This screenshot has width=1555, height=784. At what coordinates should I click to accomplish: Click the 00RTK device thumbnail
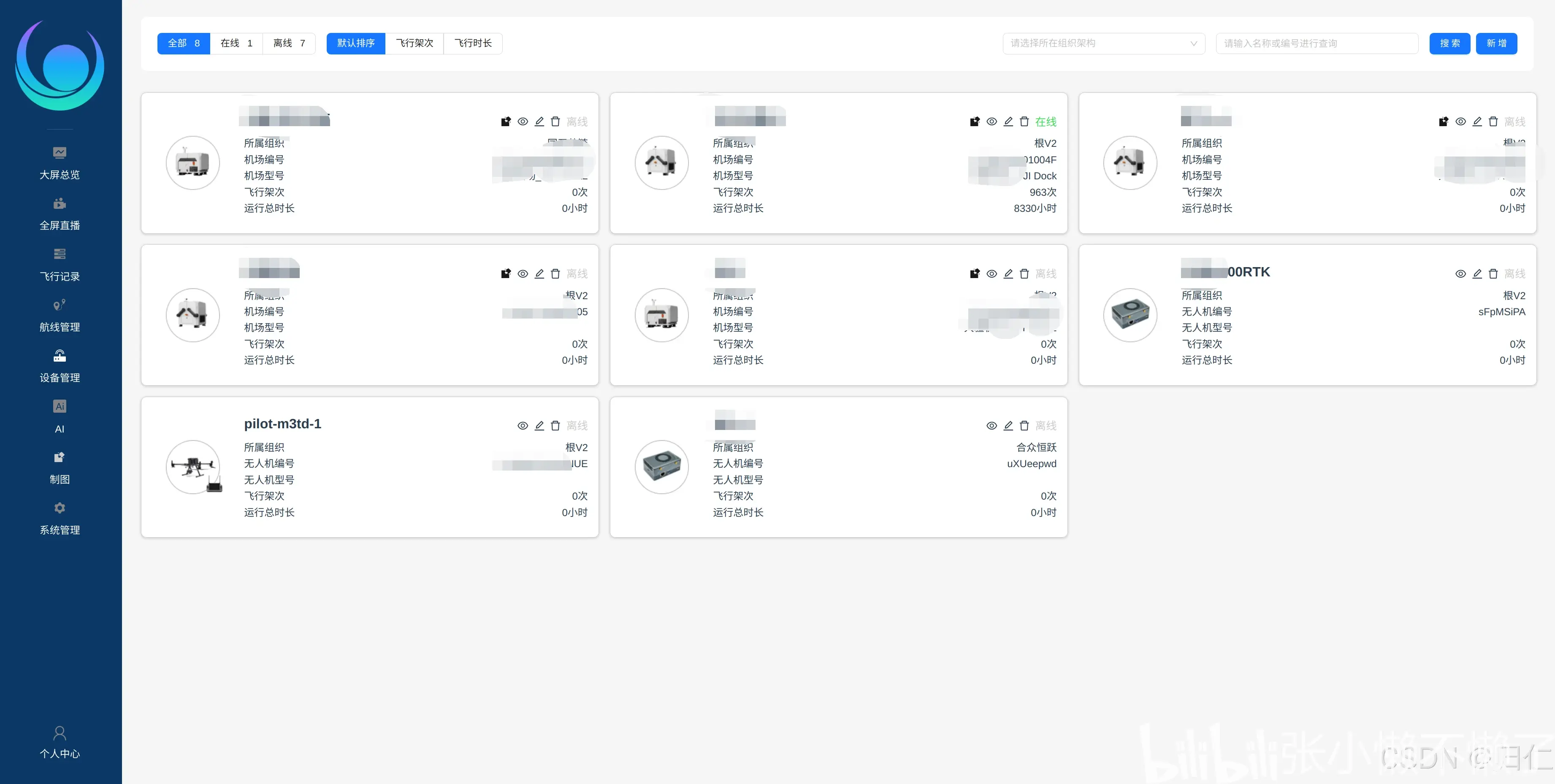pos(1130,315)
